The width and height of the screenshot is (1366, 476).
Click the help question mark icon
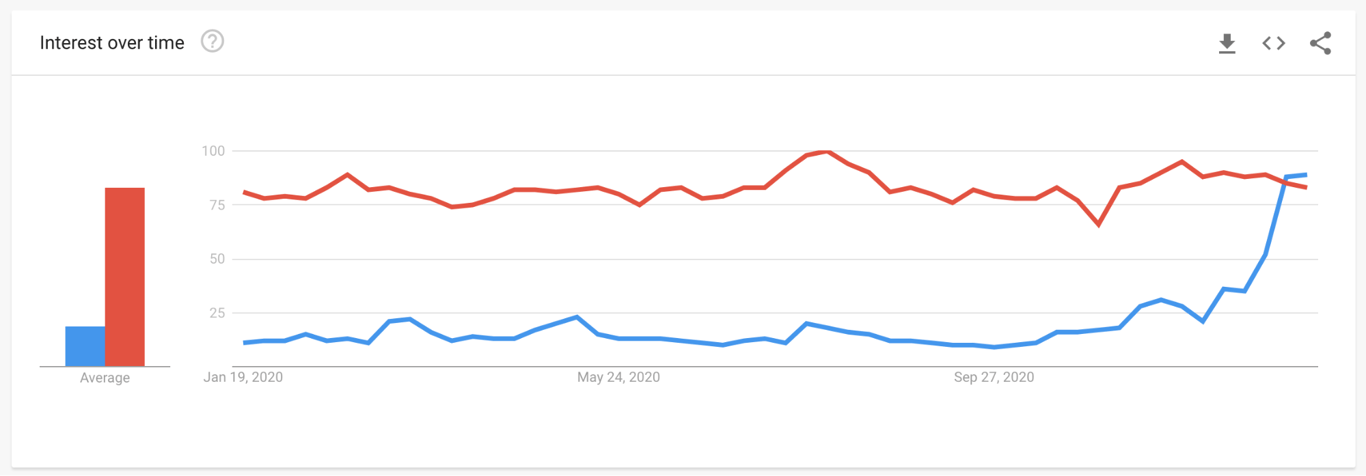[x=212, y=42]
